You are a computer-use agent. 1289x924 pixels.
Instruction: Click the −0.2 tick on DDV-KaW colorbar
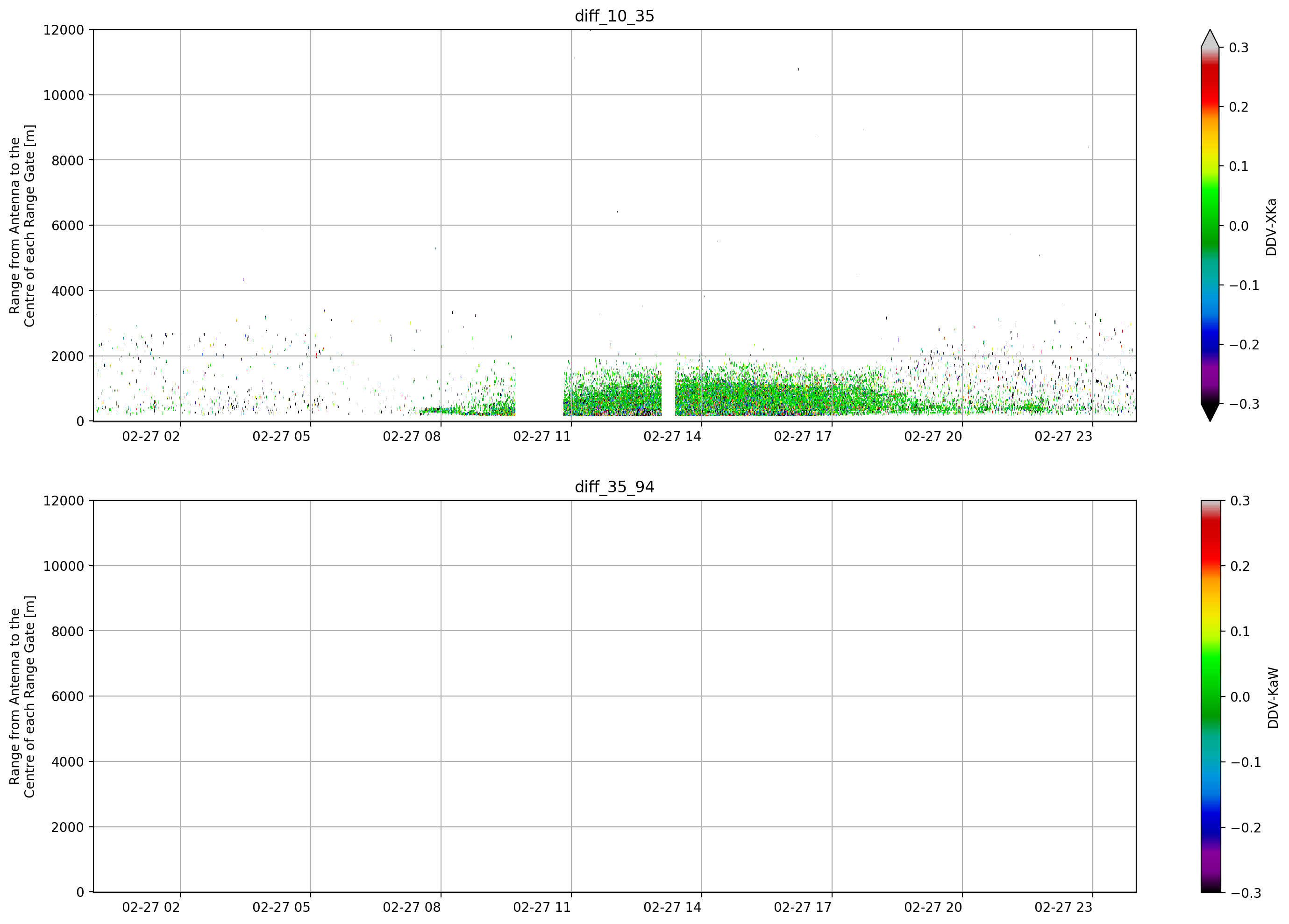coord(1245,827)
